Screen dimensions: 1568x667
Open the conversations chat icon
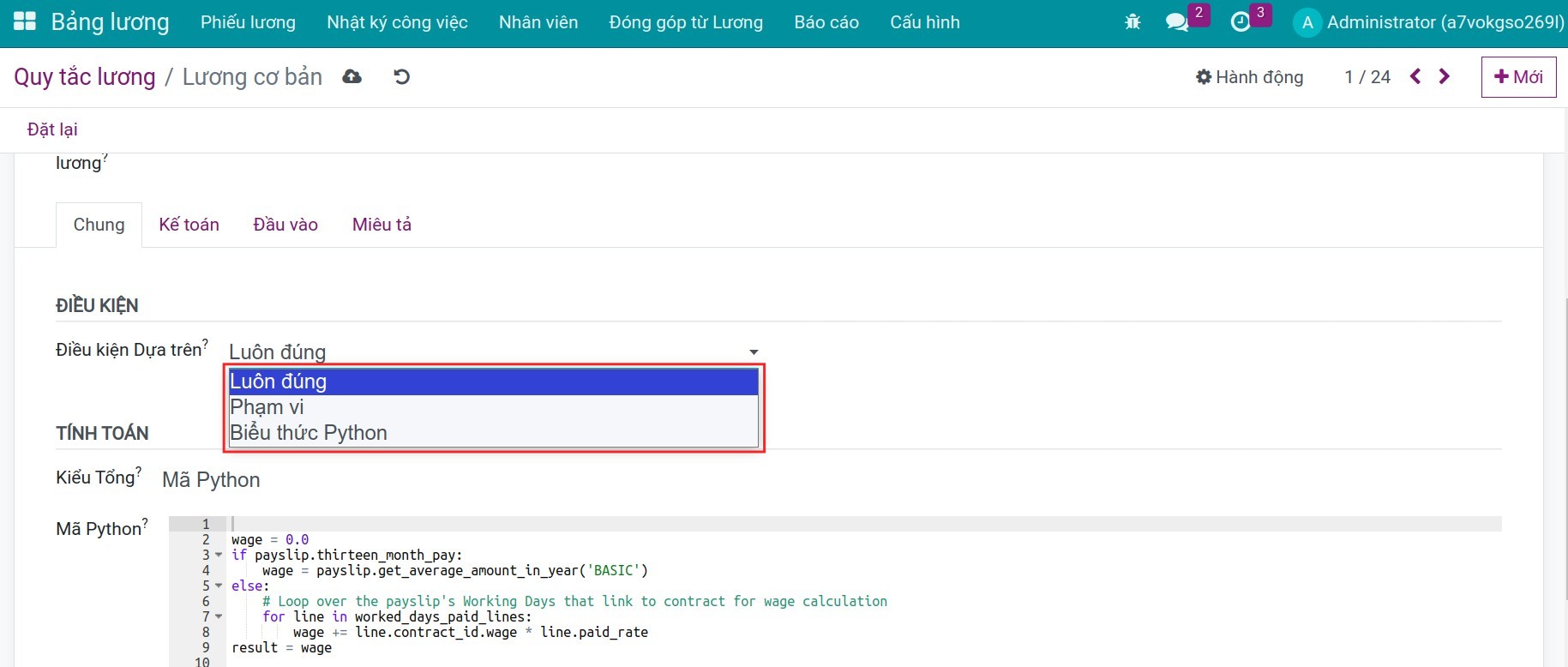pyautogui.click(x=1177, y=22)
